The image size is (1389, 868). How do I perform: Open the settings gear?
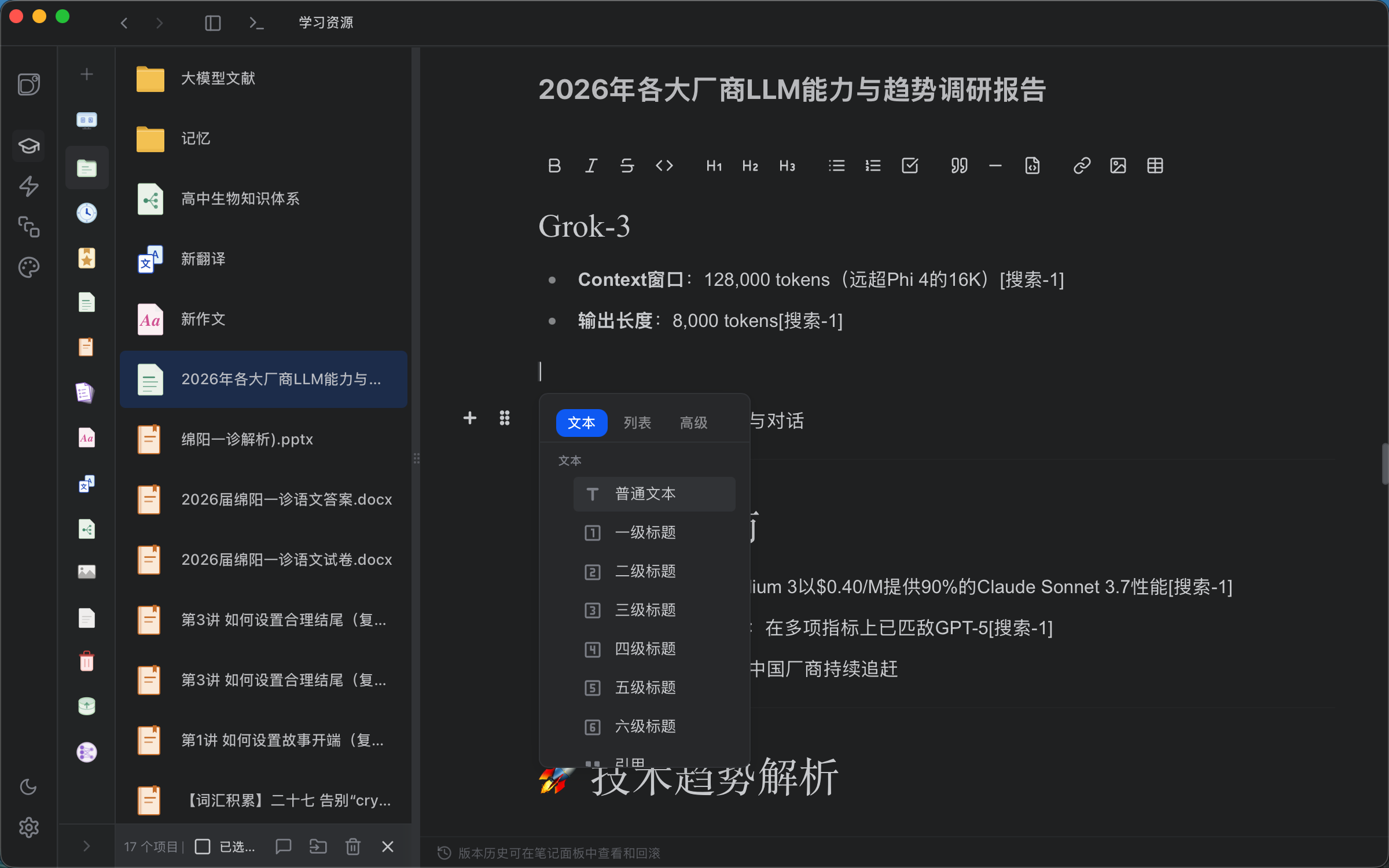(29, 827)
